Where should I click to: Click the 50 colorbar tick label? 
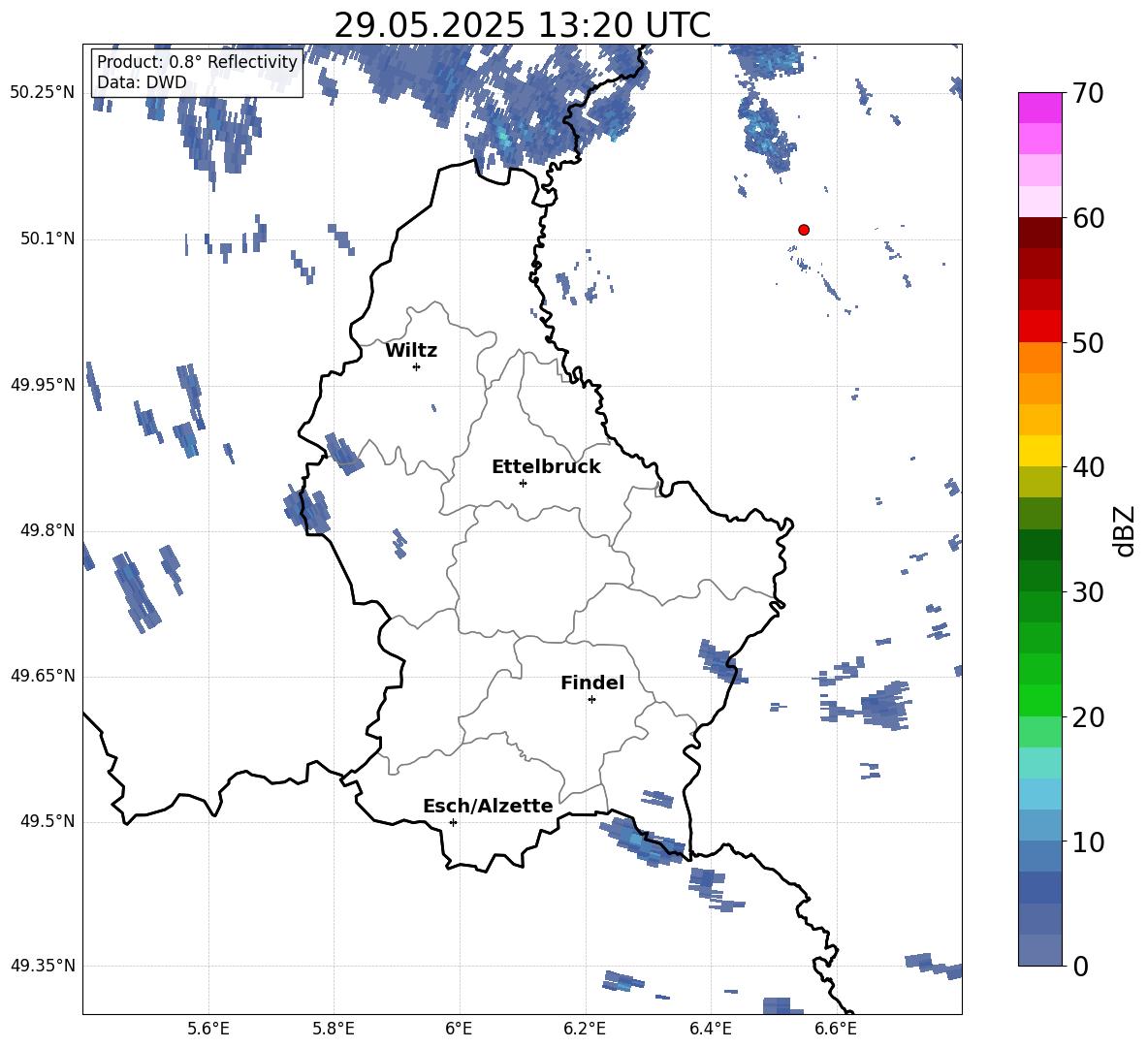(1088, 342)
